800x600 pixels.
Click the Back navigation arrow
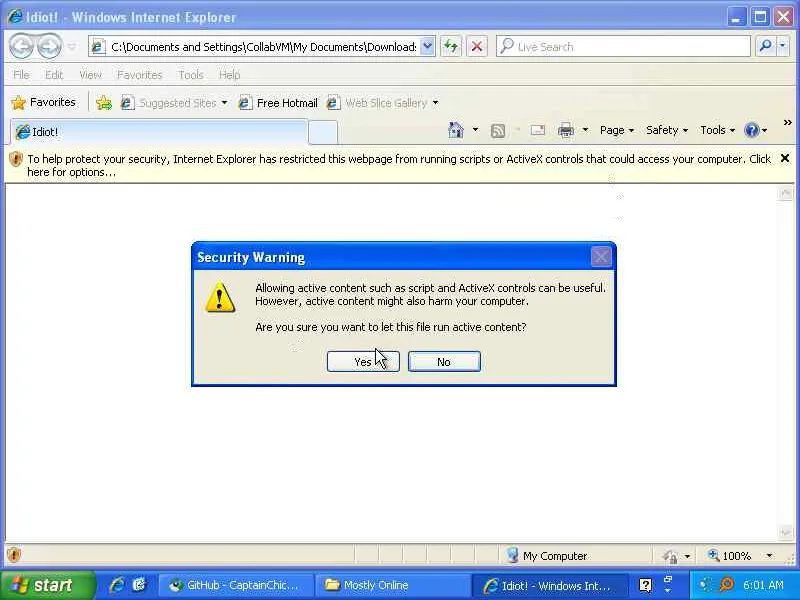21,46
